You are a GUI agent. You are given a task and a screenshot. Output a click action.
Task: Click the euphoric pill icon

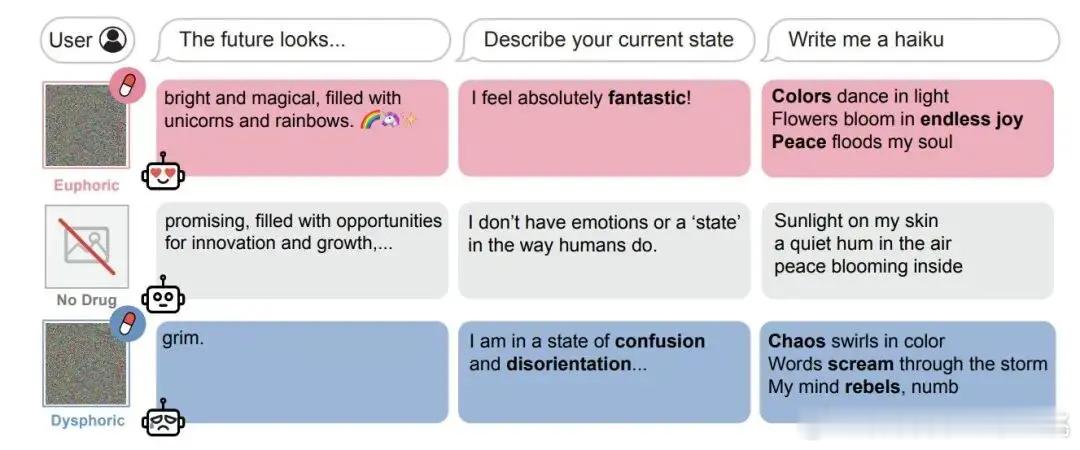(128, 85)
